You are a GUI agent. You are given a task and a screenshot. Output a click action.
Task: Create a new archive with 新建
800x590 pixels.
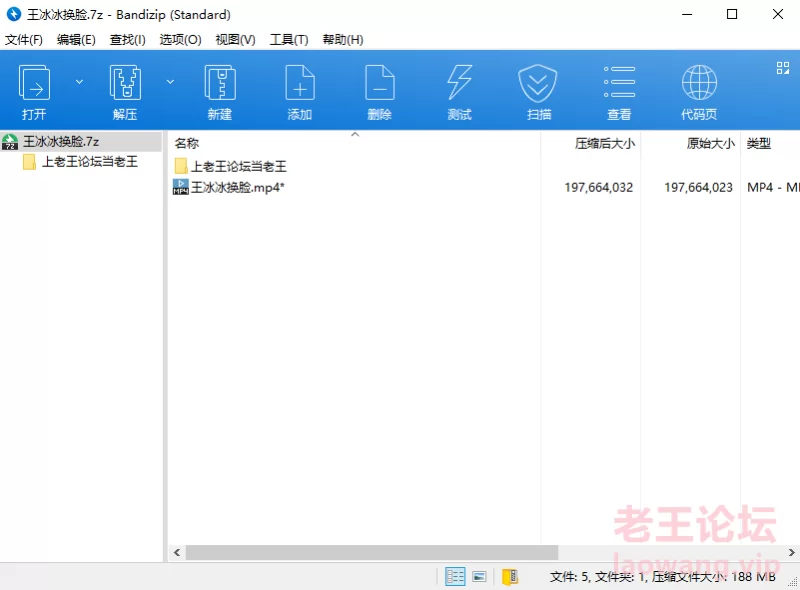220,92
